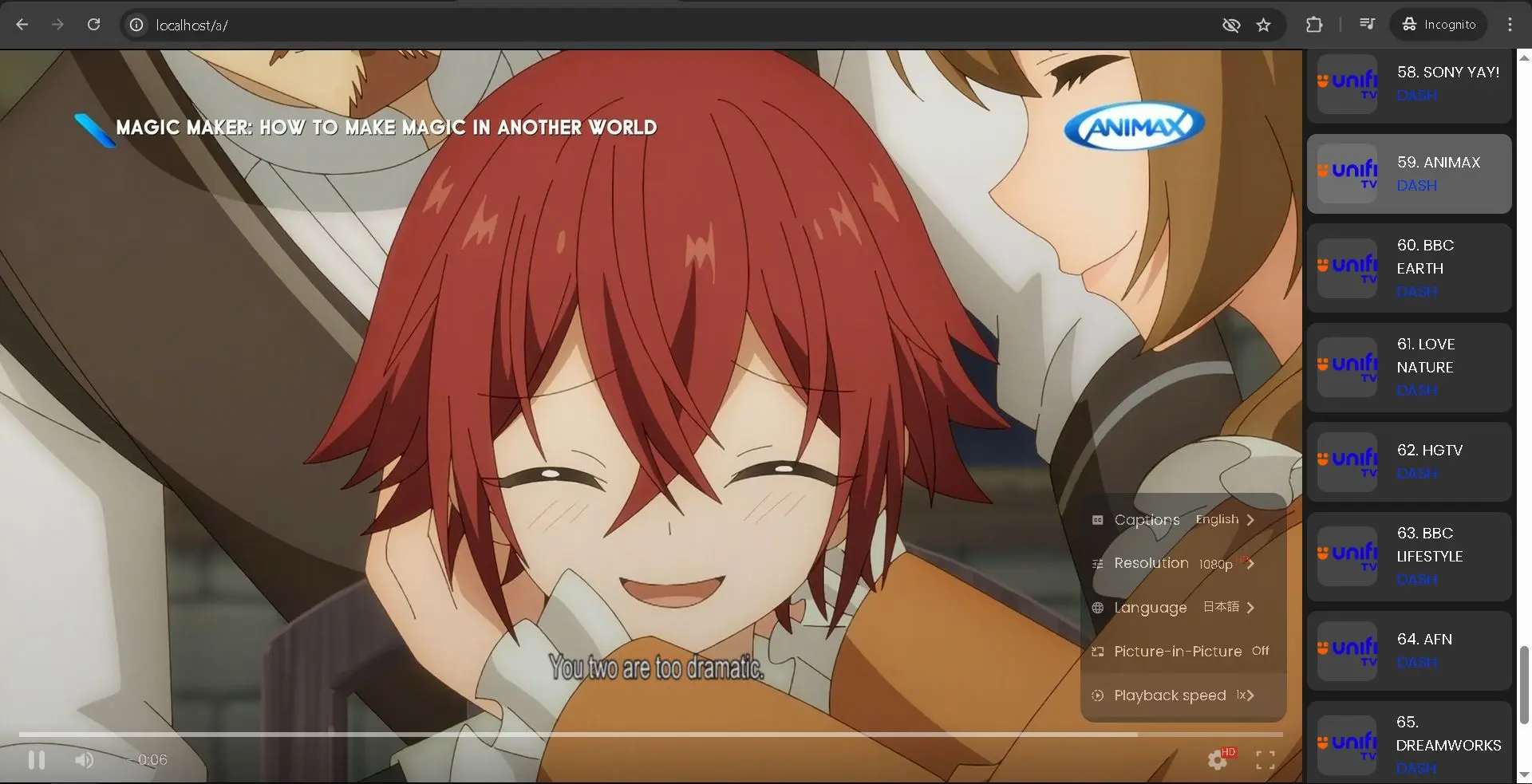Open the Captions submenu
1532x784 pixels.
pos(1183,520)
